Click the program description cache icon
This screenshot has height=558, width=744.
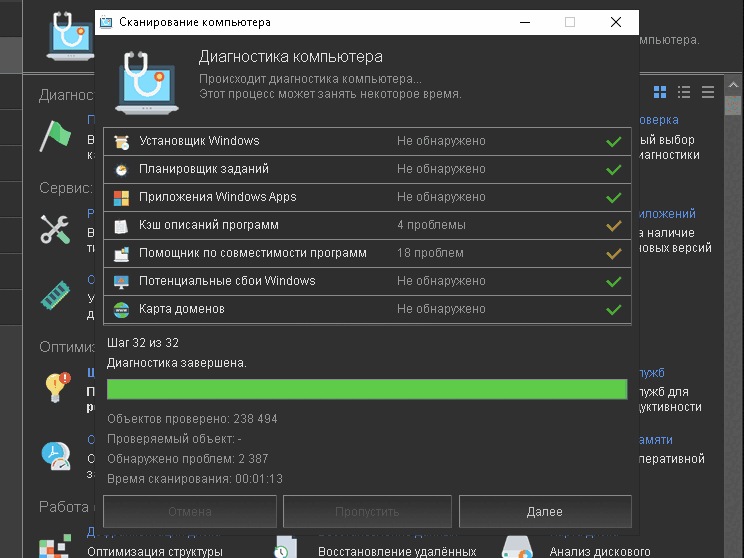tap(121, 225)
